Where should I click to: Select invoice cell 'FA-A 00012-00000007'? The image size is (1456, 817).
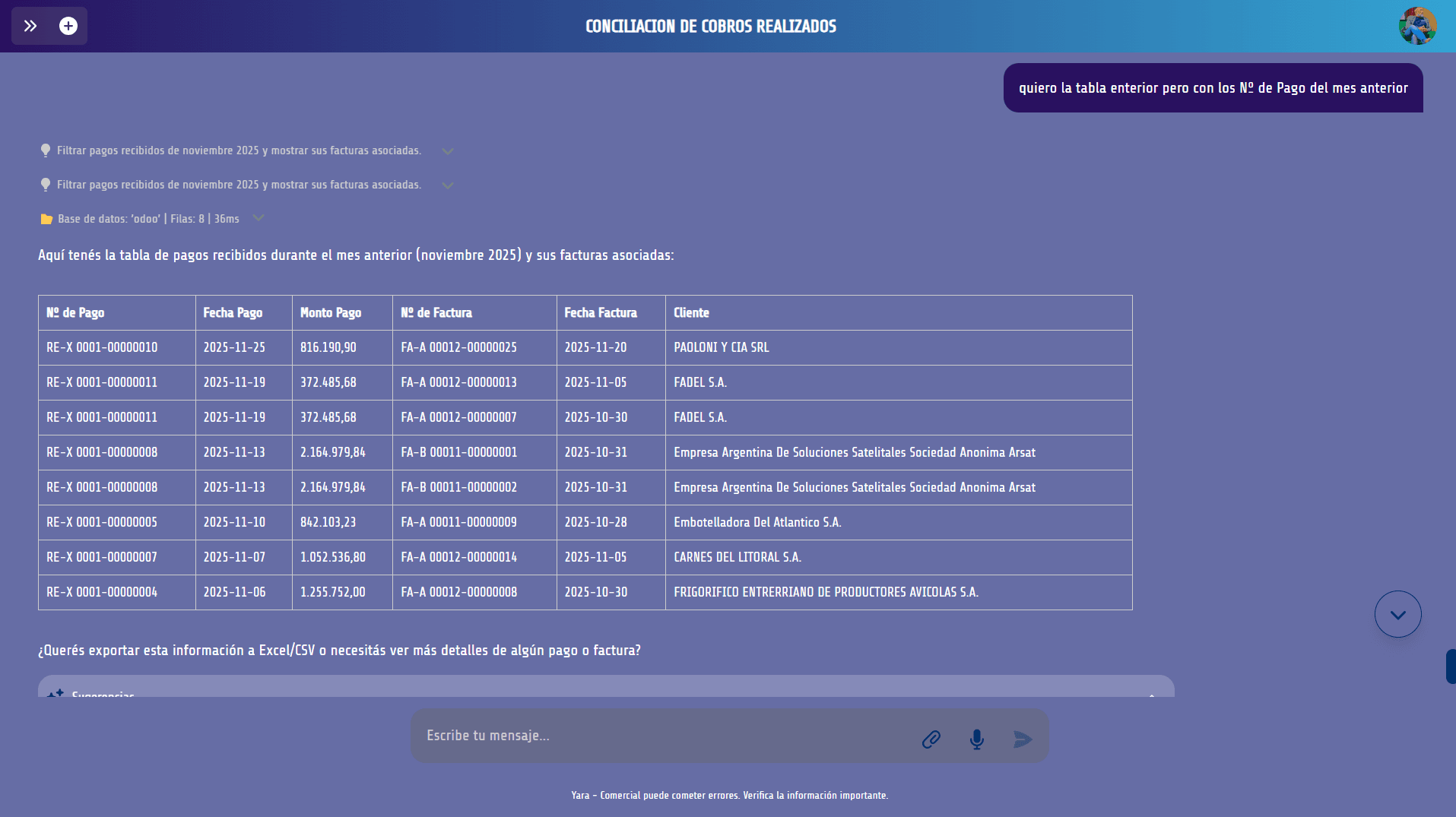474,418
